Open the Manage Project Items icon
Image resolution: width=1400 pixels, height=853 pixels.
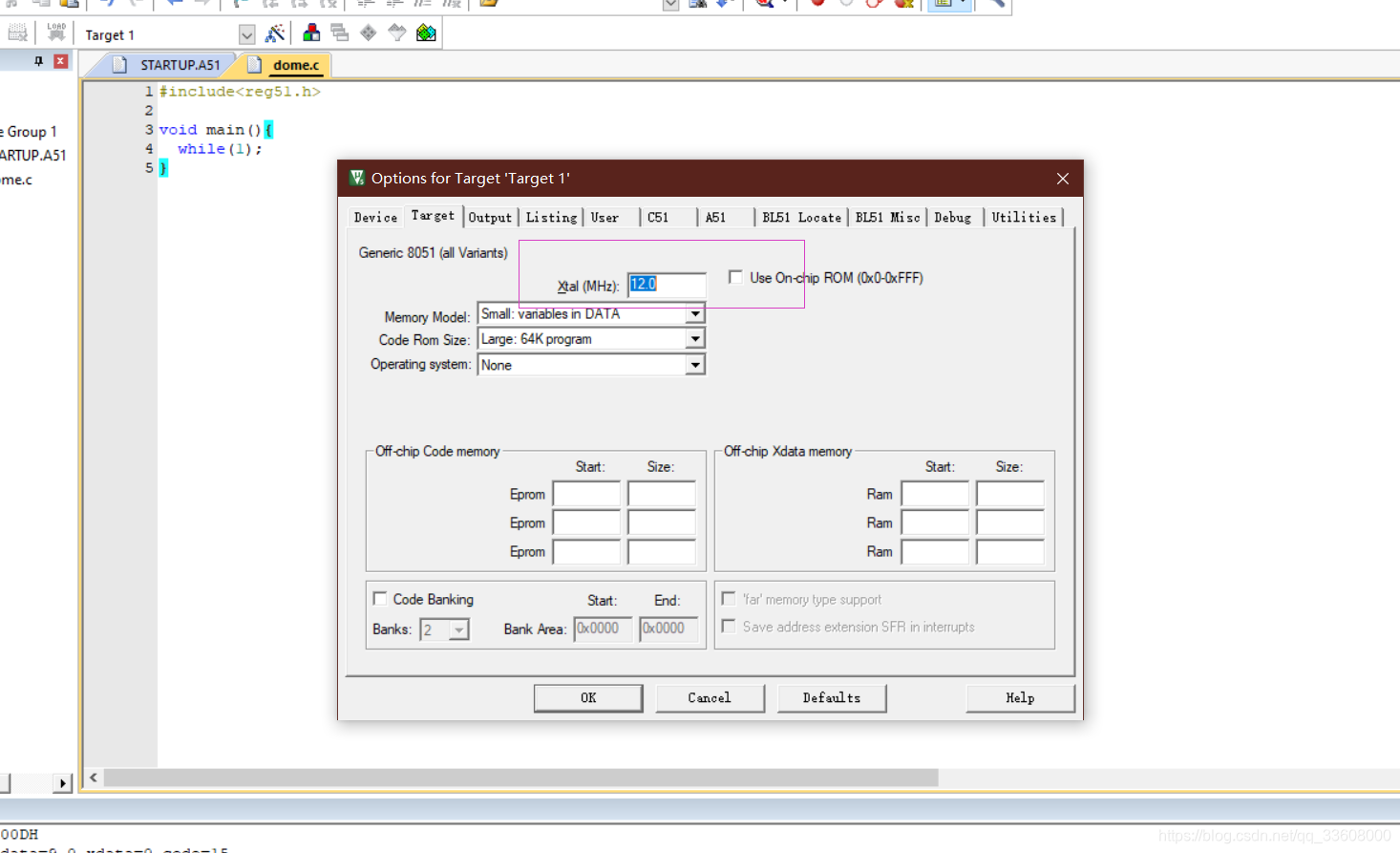[311, 32]
